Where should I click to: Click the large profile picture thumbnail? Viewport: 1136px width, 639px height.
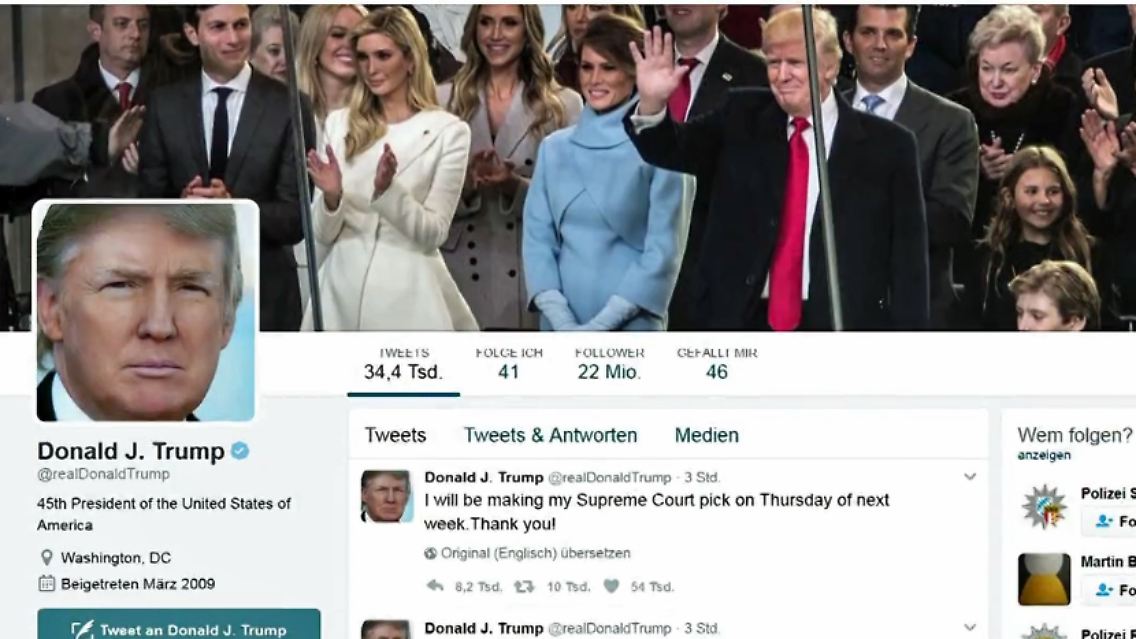146,311
